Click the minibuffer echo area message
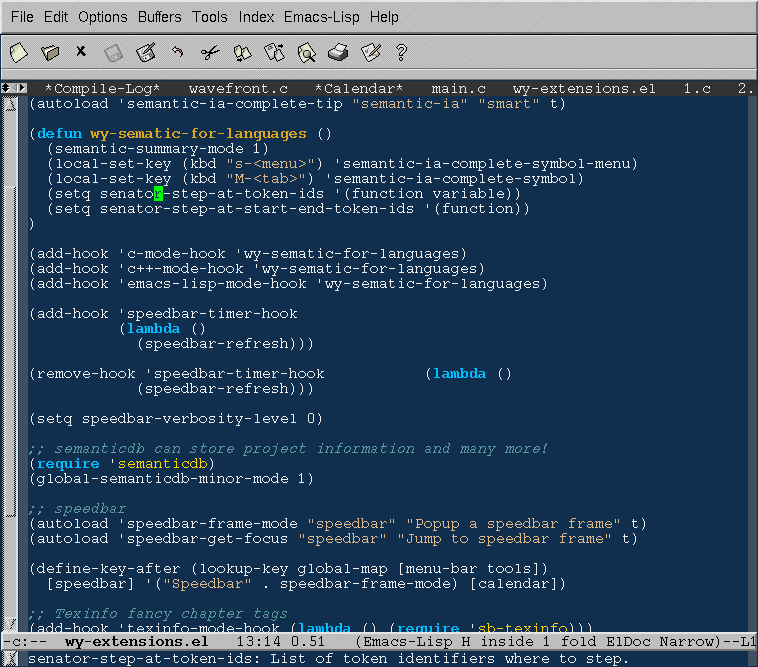Image resolution: width=758 pixels, height=667 pixels. pyautogui.click(x=328, y=658)
